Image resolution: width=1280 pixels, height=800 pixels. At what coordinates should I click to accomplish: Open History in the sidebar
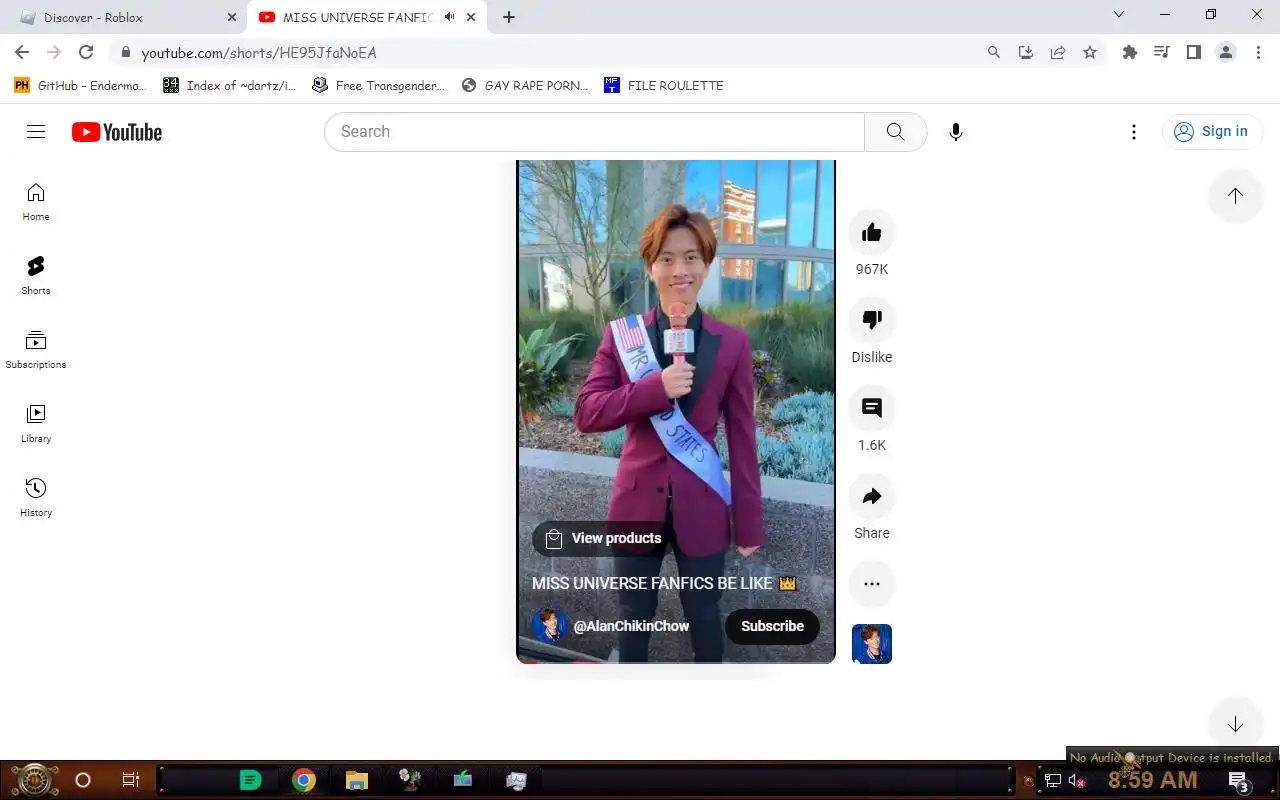(x=36, y=497)
